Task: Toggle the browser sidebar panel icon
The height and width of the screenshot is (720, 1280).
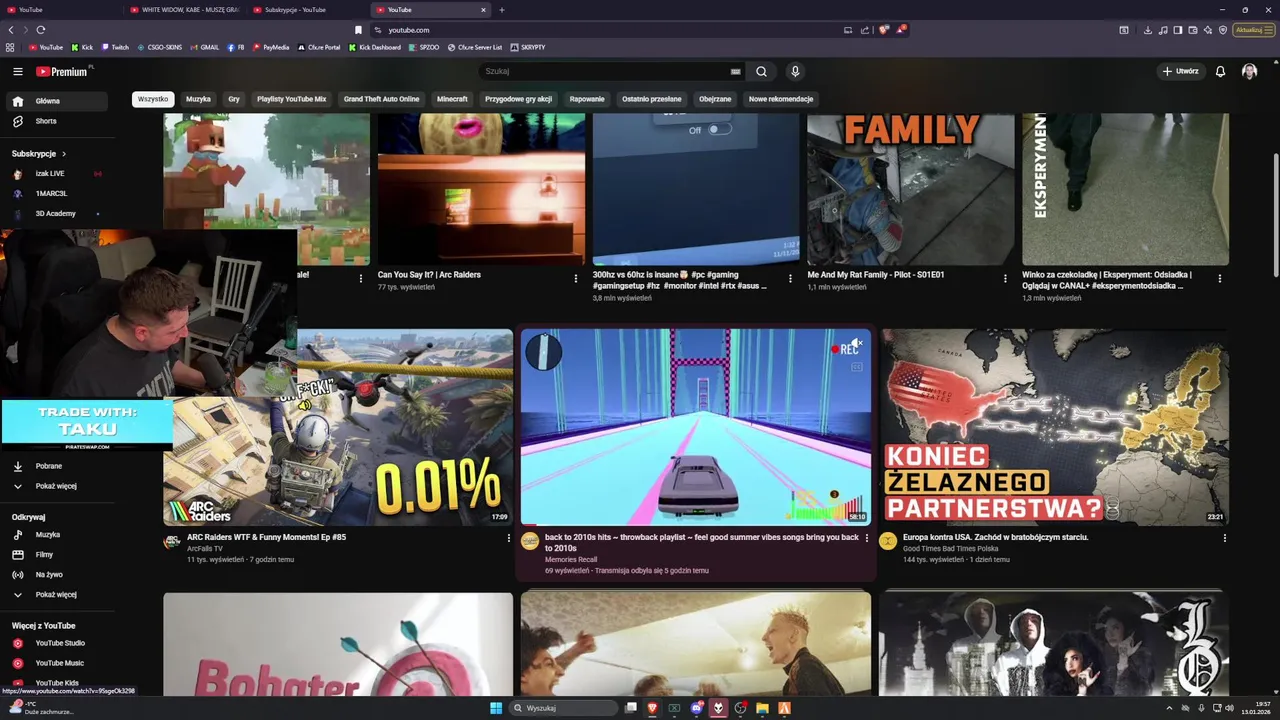Action: pos(1178,30)
